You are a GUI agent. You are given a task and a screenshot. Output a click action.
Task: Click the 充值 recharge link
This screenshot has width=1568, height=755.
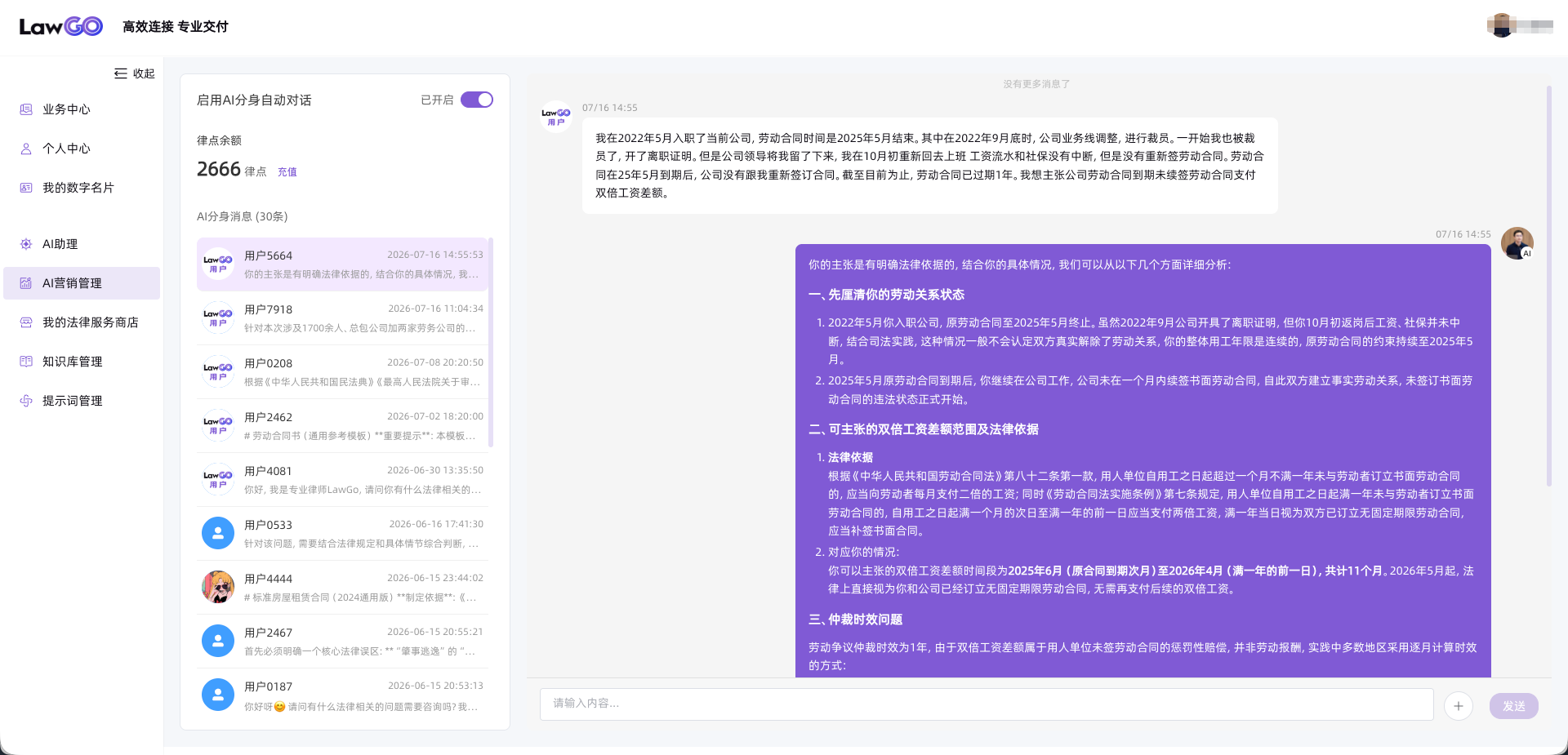(287, 172)
